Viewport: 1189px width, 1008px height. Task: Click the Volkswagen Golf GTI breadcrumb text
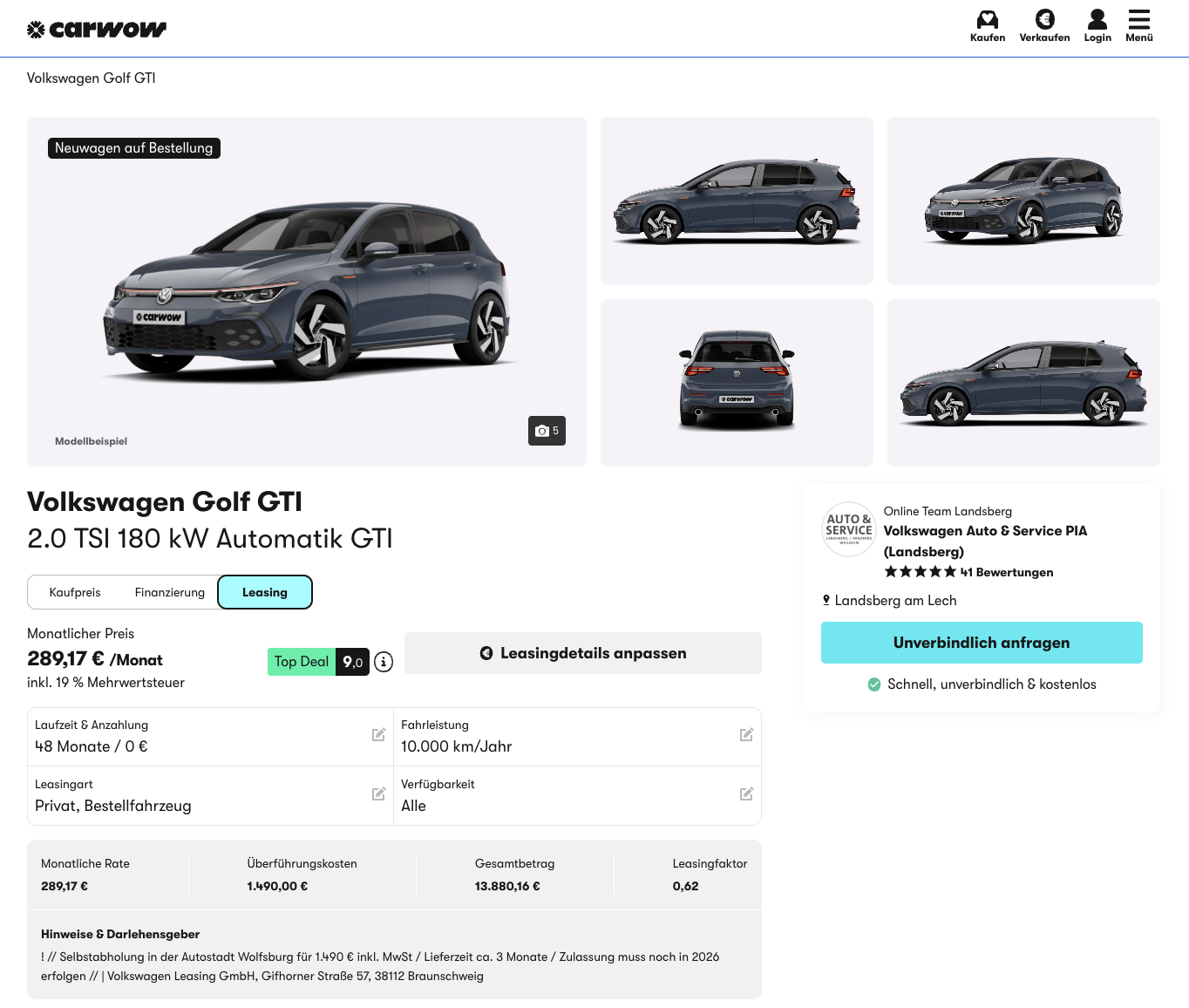pyautogui.click(x=92, y=78)
